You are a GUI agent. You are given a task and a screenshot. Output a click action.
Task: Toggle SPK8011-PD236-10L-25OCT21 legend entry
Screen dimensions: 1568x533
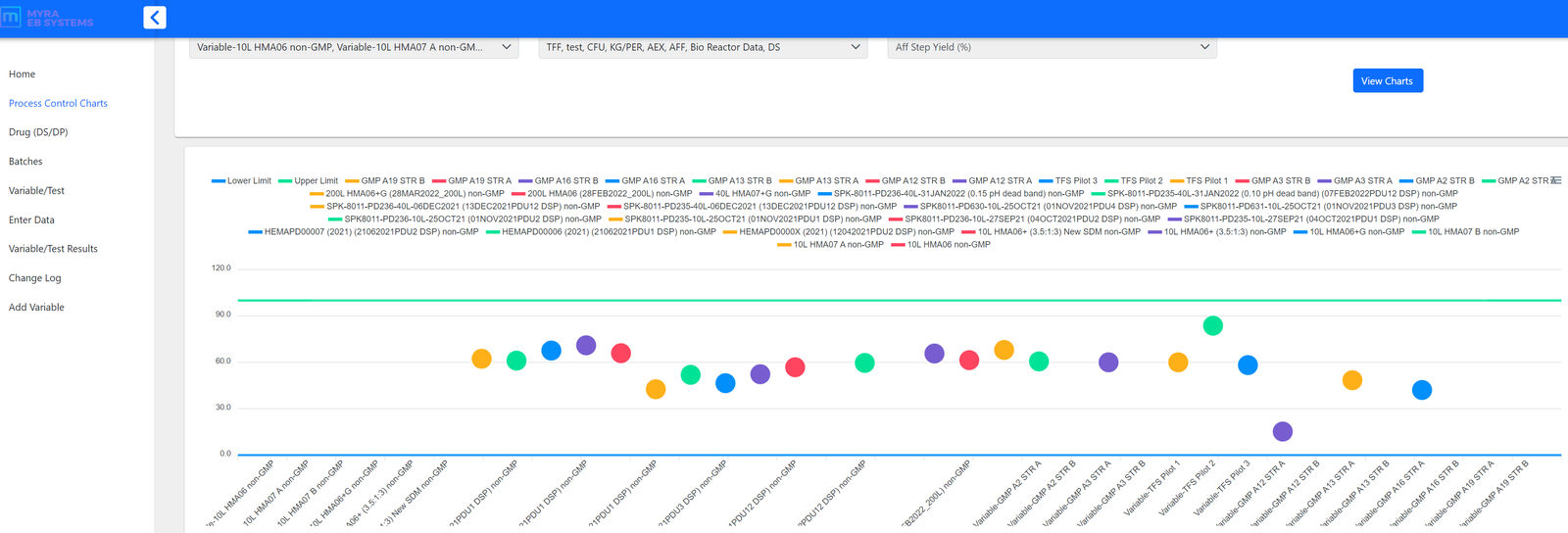click(465, 219)
